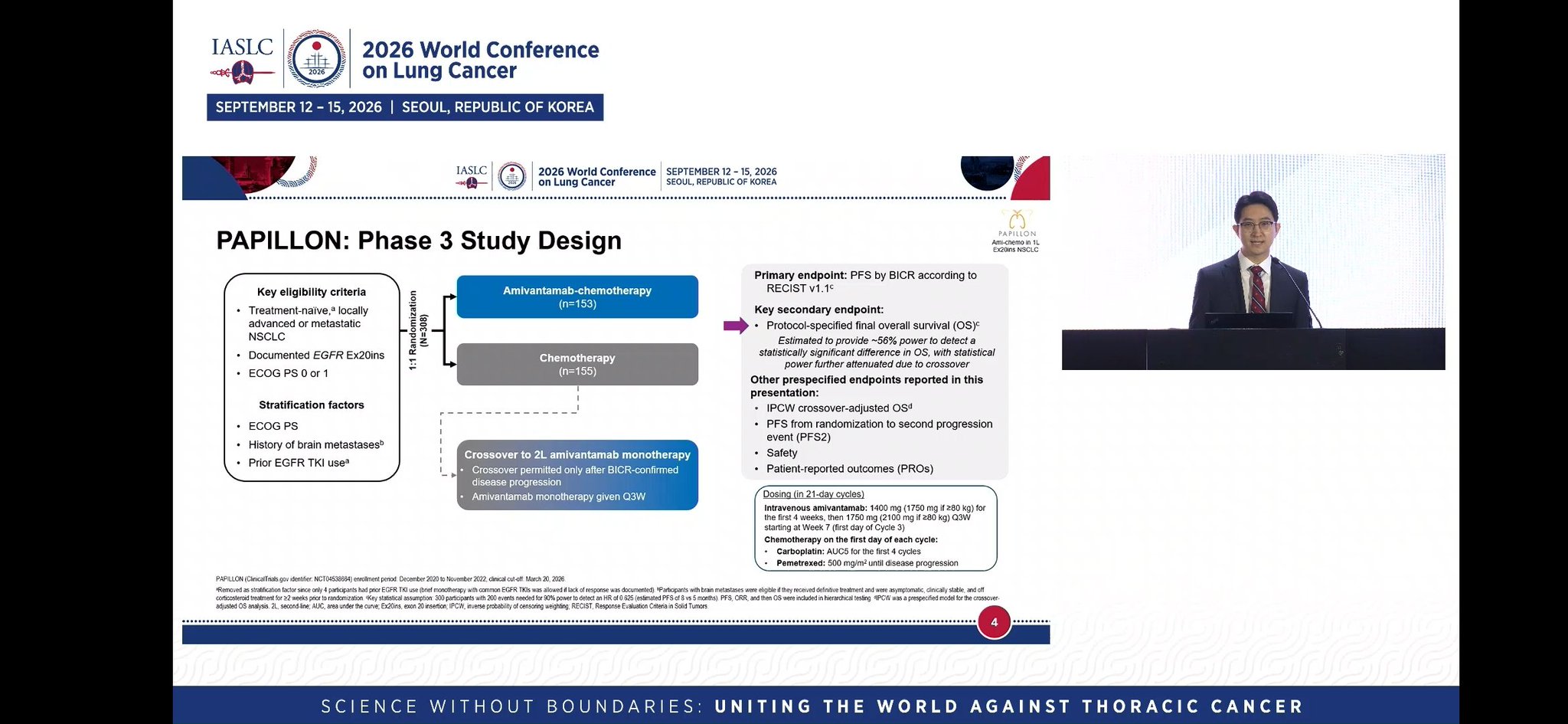Click 'Intravenous amivantamab: 1400 mg' dosing text
The height and width of the screenshot is (724, 1568).
[x=875, y=517]
